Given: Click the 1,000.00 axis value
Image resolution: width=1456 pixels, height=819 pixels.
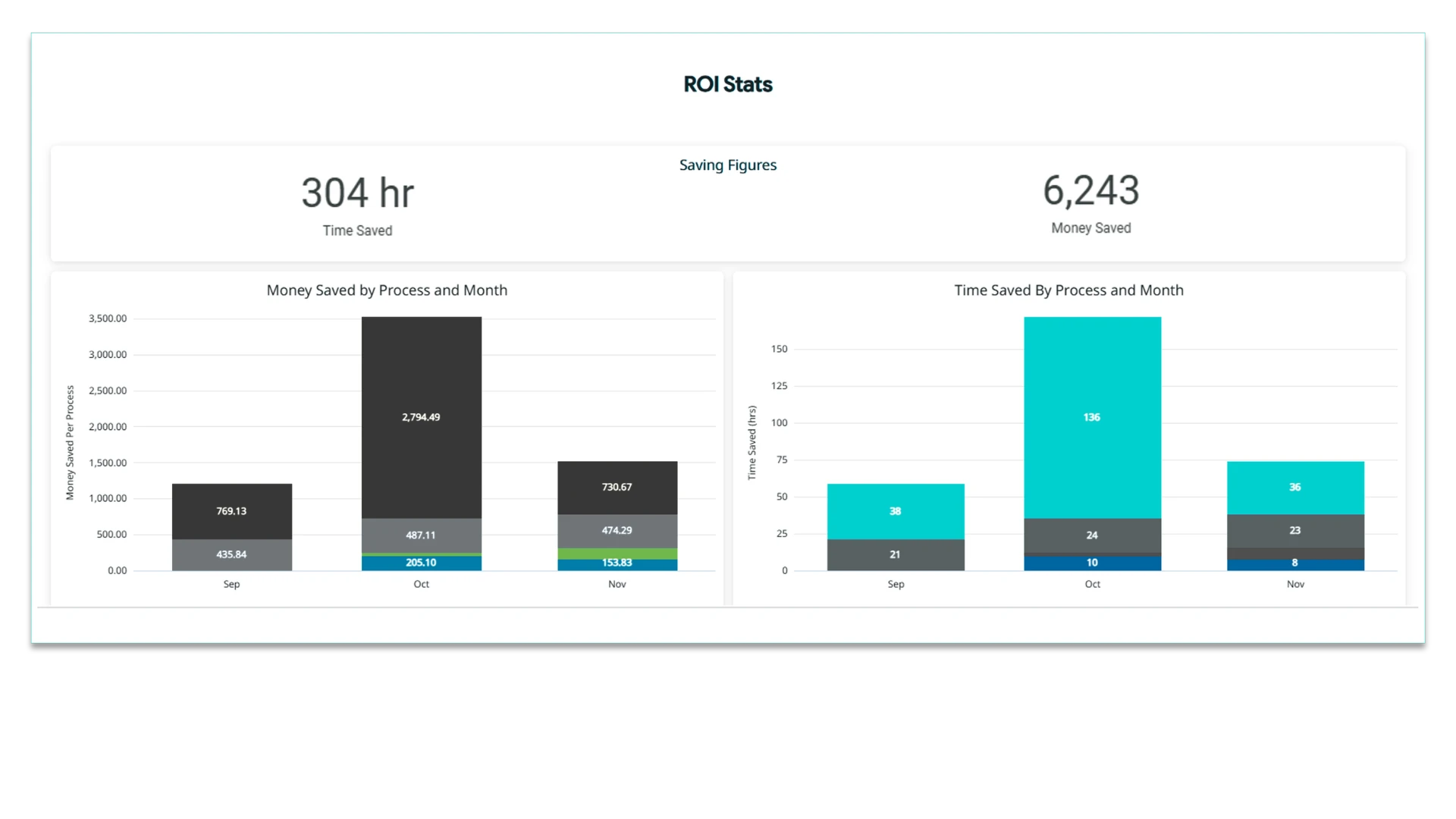Looking at the screenshot, I should point(108,499).
